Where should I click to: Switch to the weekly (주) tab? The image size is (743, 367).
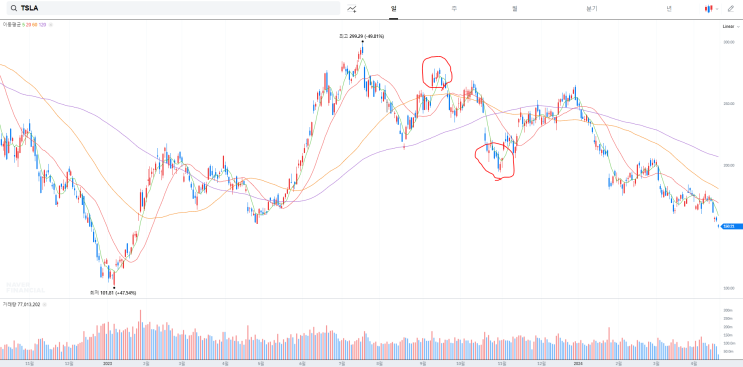click(454, 9)
